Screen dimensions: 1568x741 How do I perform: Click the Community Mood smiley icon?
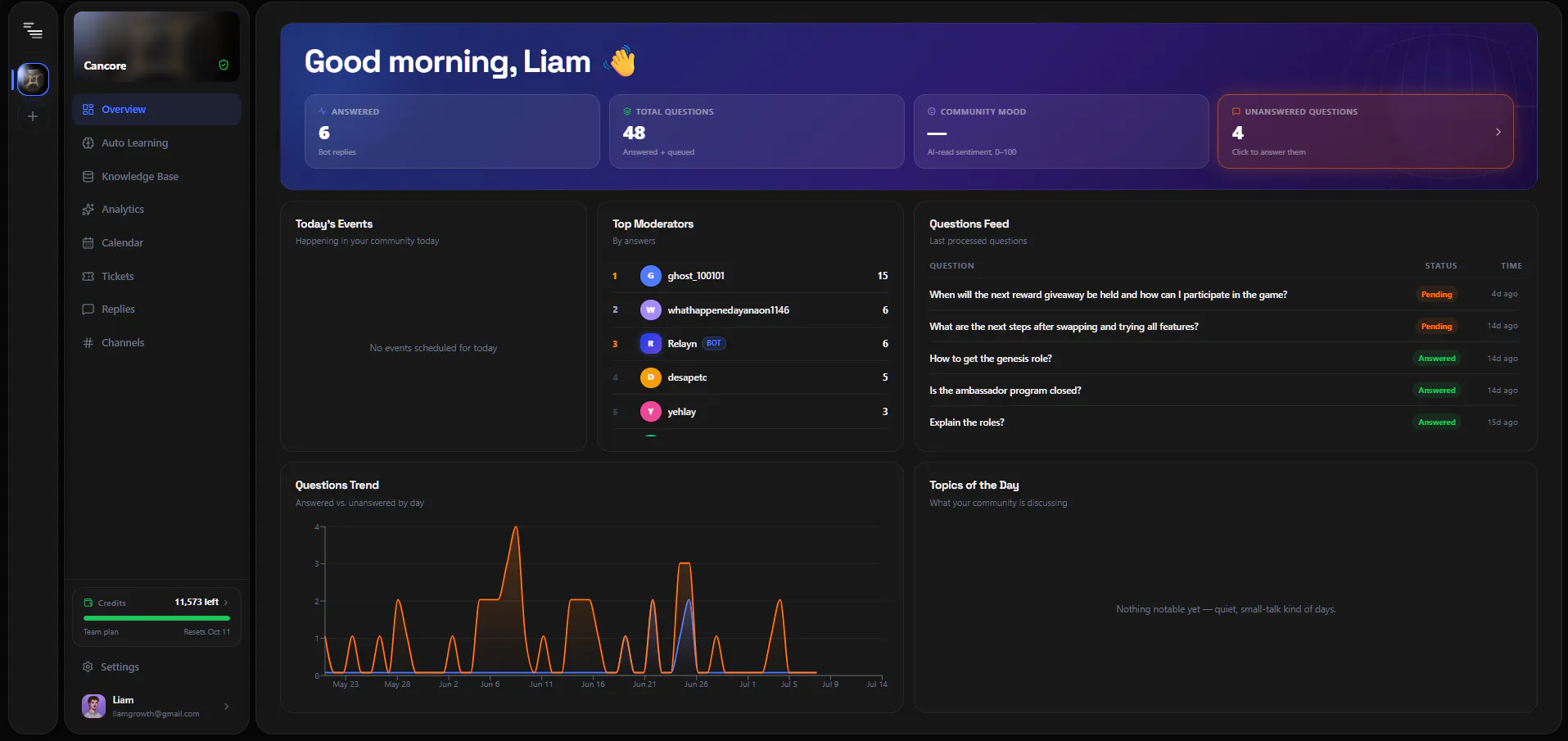[x=932, y=111]
